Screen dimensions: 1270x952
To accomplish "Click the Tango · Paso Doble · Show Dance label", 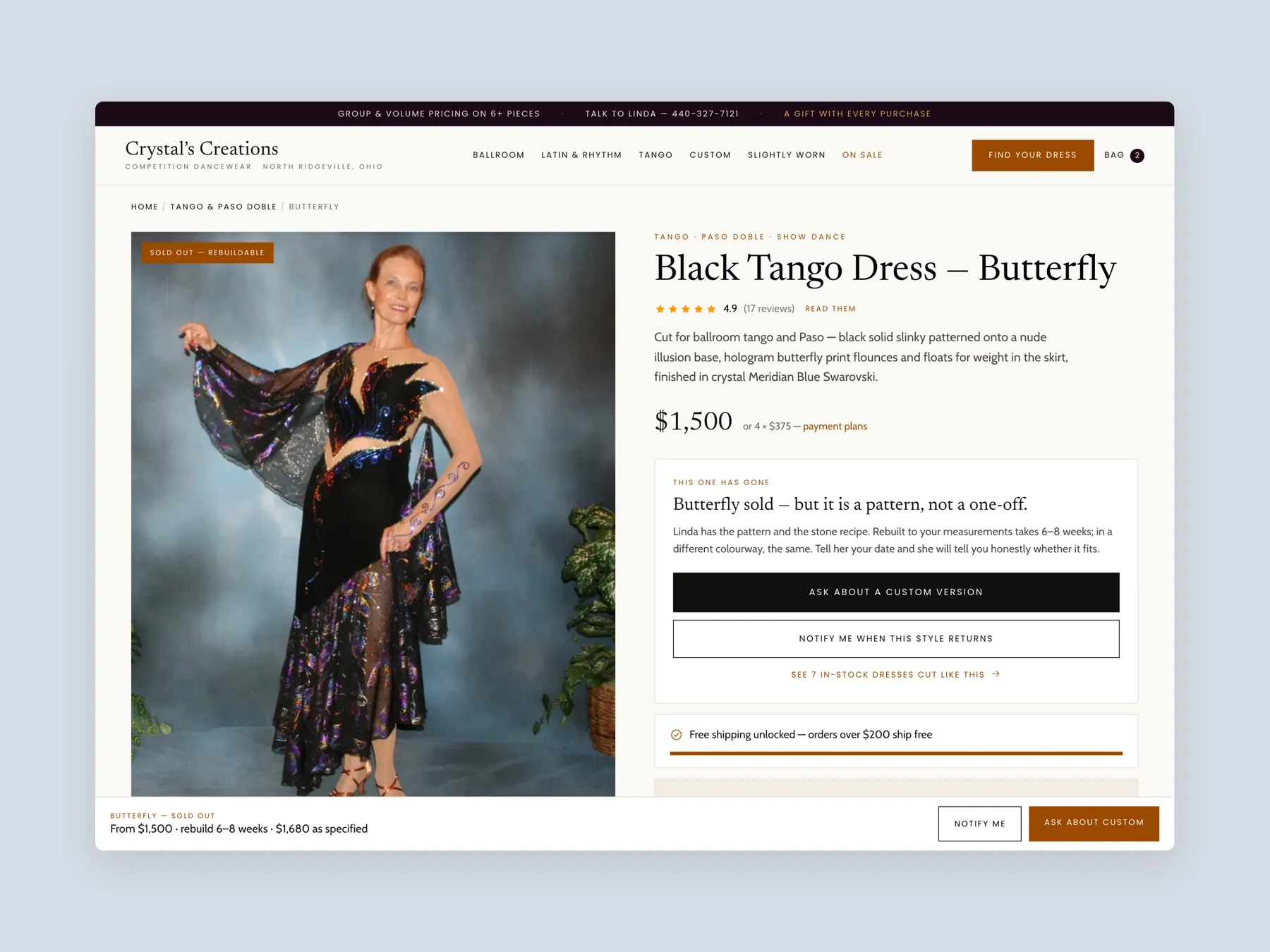I will (749, 237).
